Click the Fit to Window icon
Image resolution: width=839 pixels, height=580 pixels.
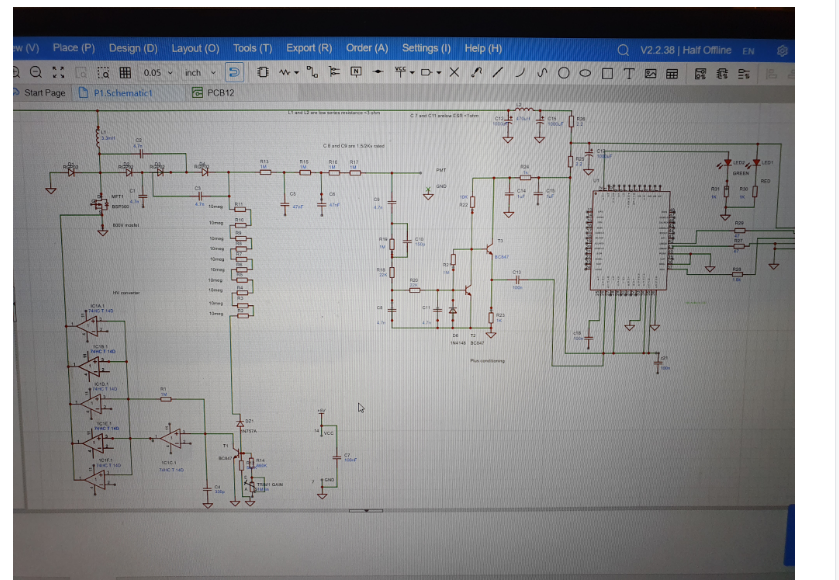click(x=58, y=72)
